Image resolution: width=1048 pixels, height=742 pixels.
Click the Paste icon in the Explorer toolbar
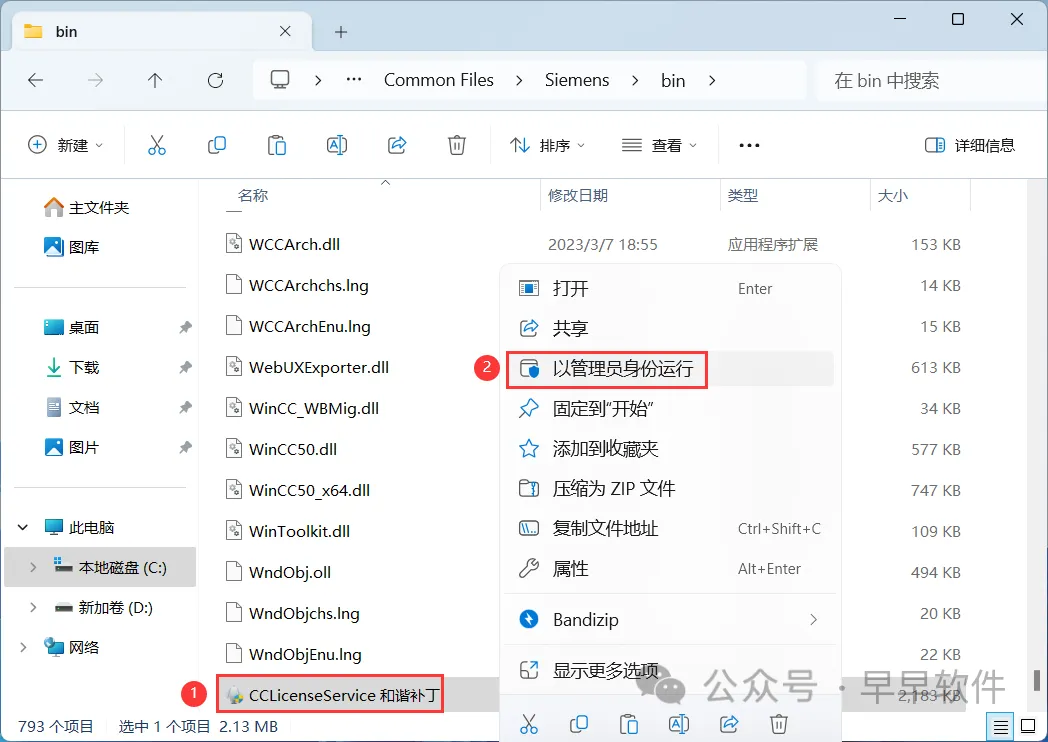(x=277, y=145)
